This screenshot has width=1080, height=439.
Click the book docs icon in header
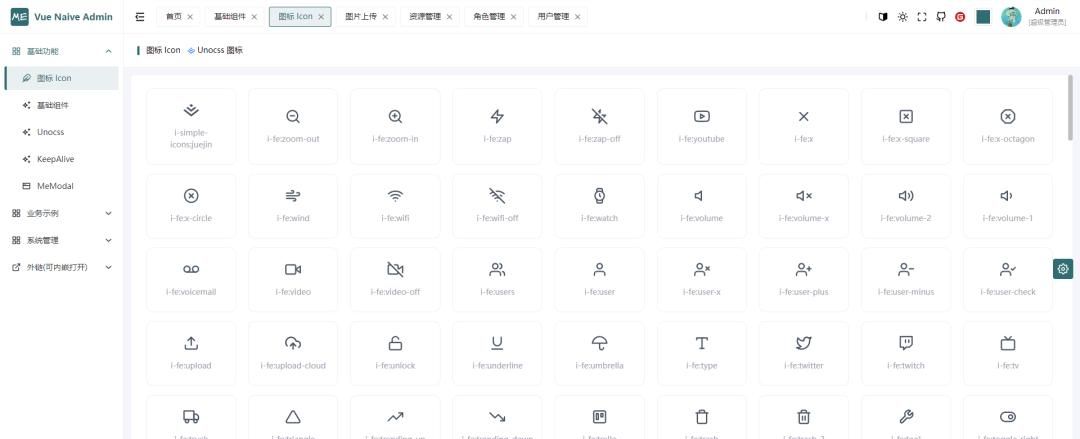883,17
